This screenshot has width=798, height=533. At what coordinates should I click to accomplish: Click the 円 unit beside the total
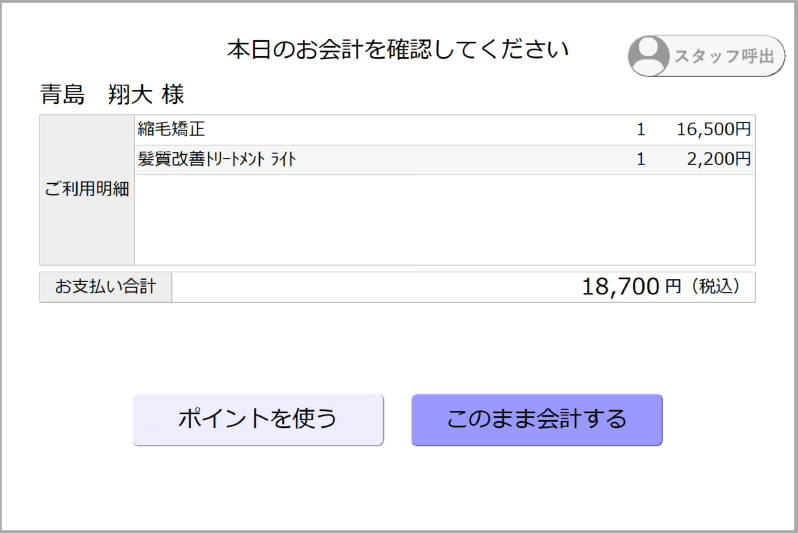point(673,287)
